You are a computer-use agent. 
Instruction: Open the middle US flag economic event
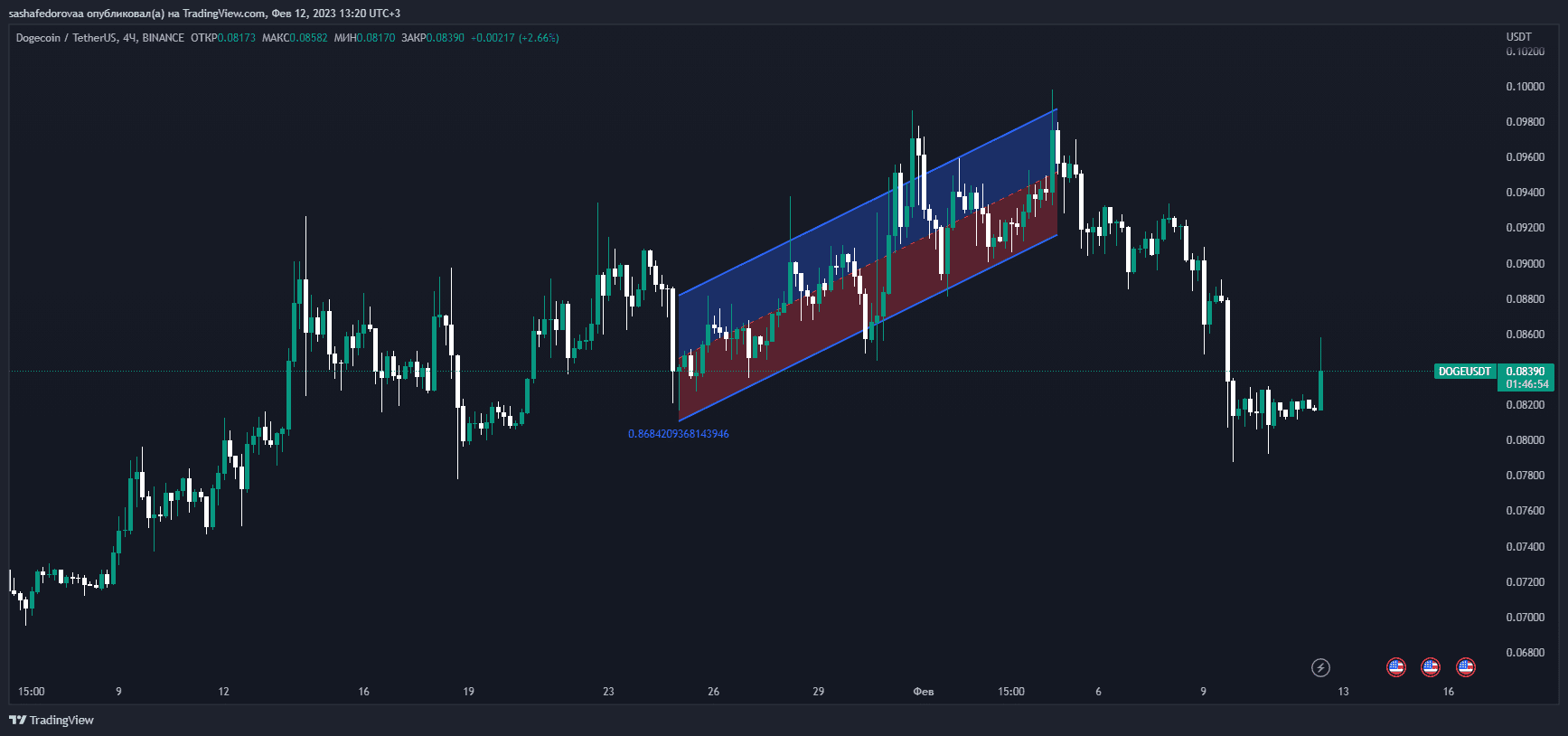1431,667
